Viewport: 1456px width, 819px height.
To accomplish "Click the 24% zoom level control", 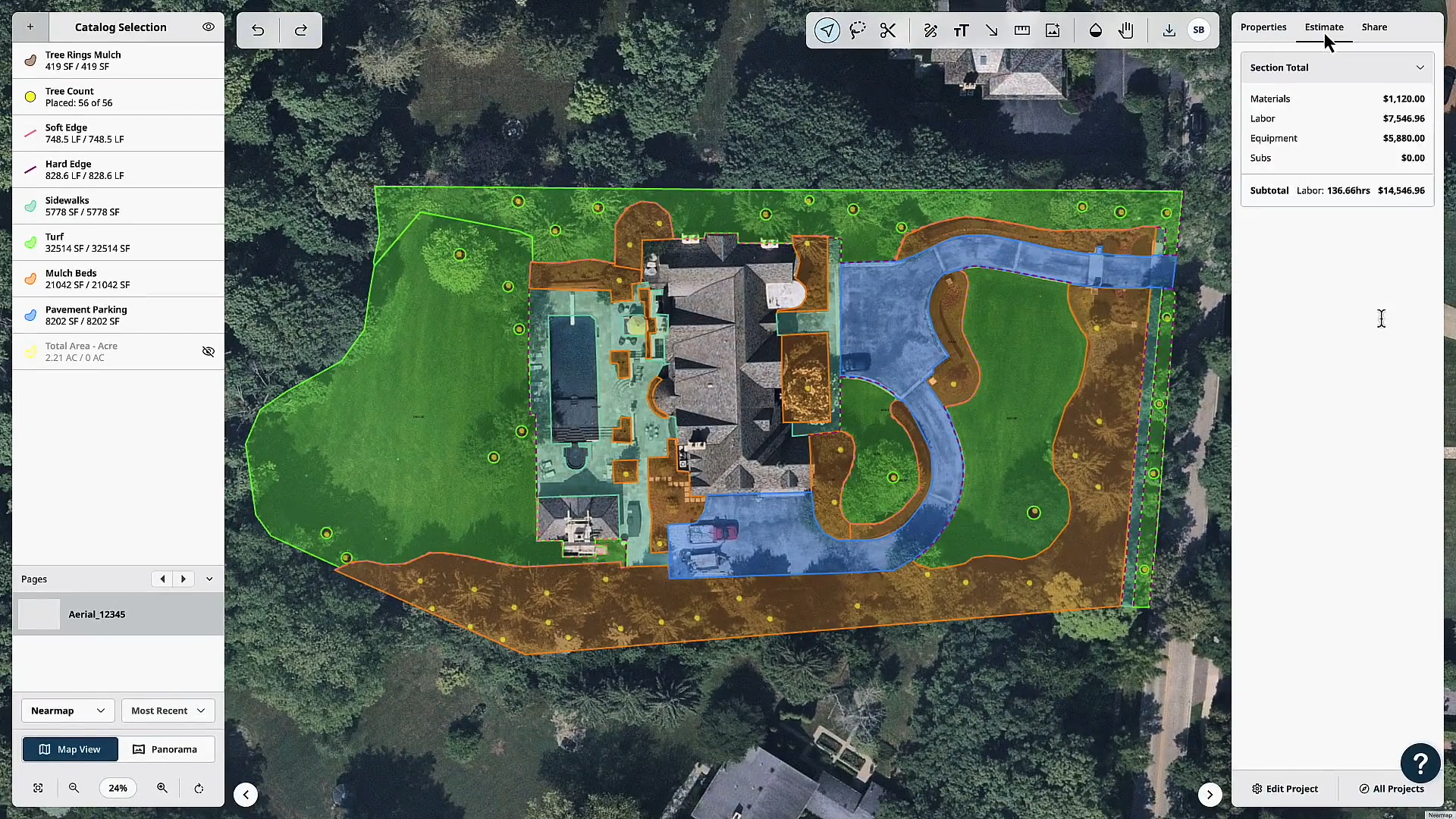I will pos(118,788).
